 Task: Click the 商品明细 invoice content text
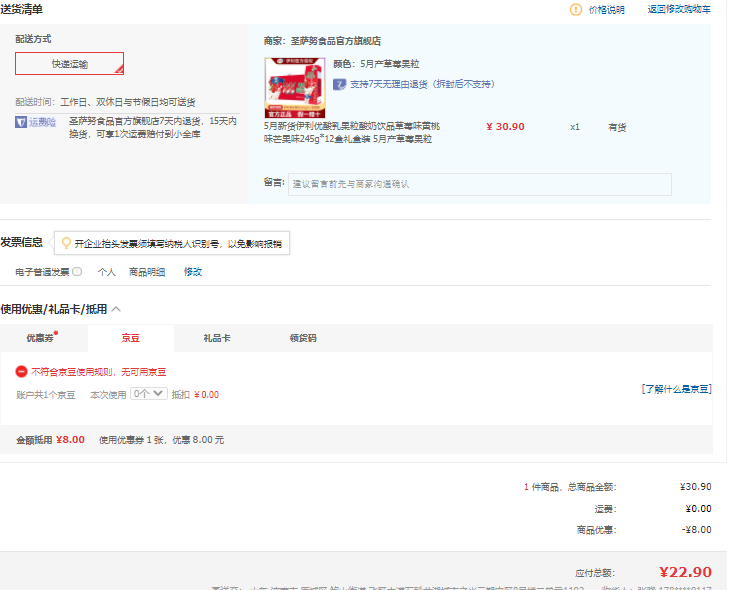[x=147, y=272]
